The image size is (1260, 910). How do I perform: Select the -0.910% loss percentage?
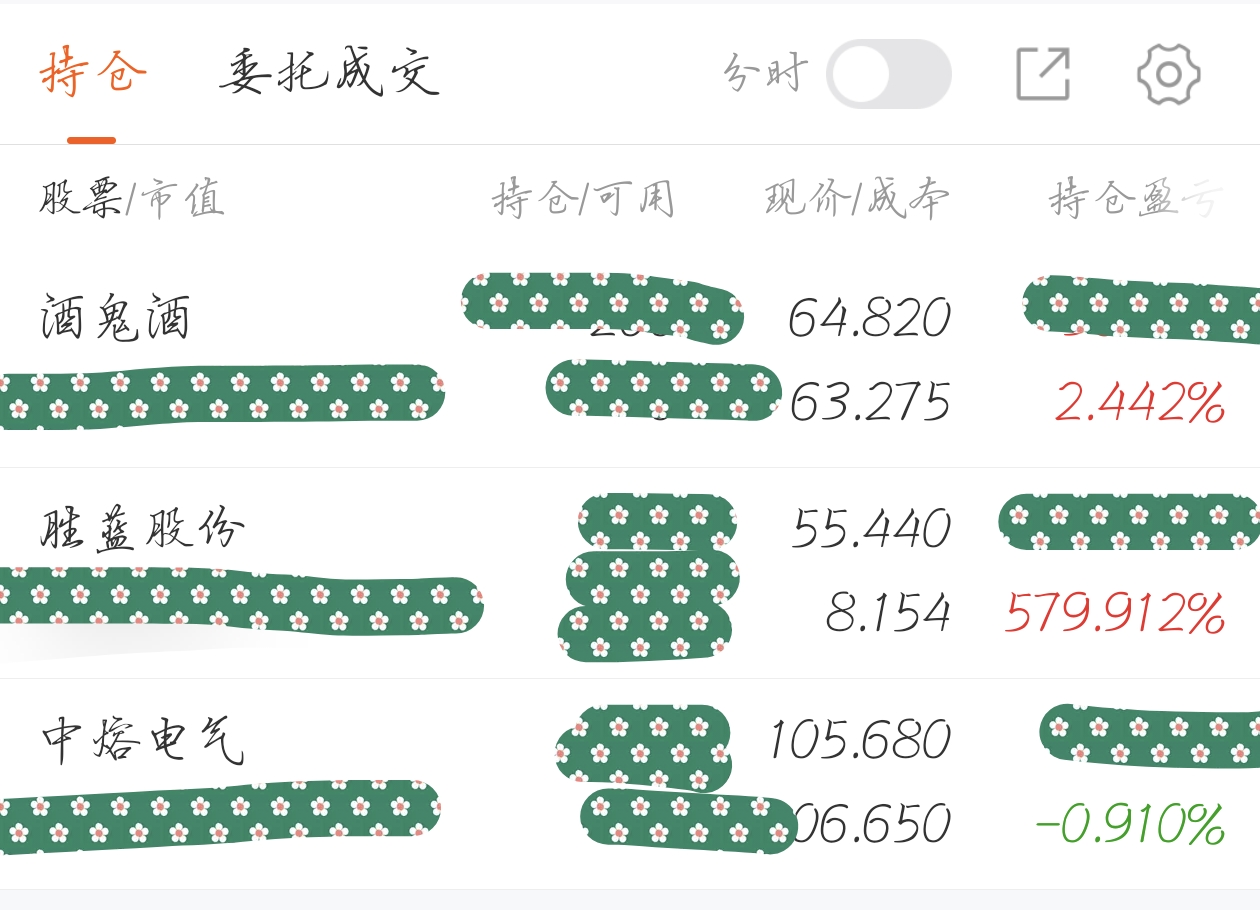pos(1130,824)
